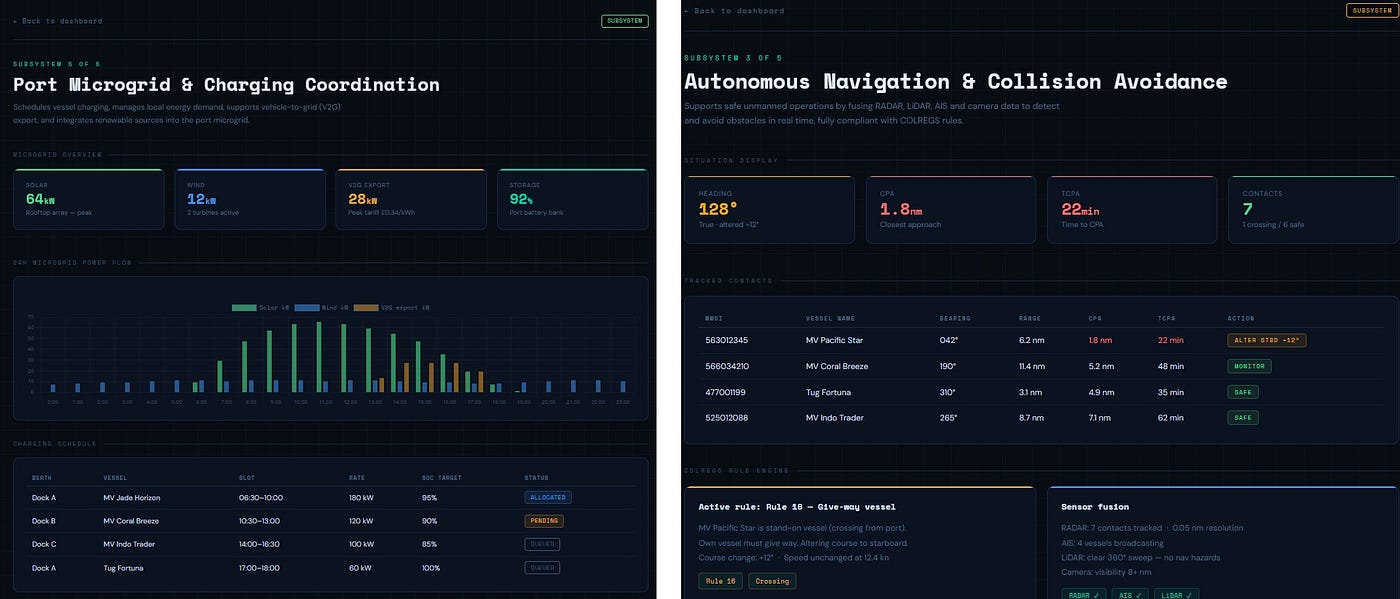Select the MV Pacific Star contact row
The width and height of the screenshot is (1400, 599).
pyautogui.click(x=1040, y=340)
